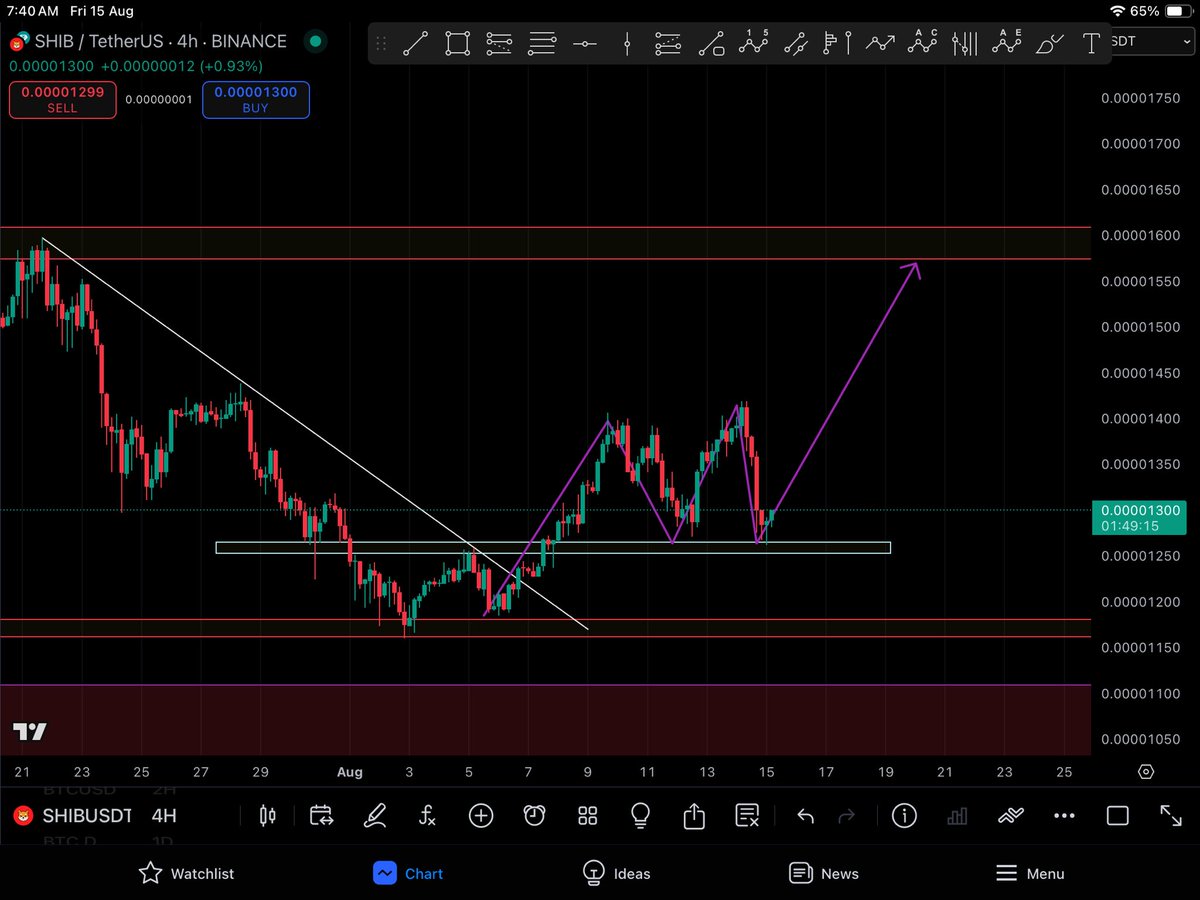Select the Vertical Line tool
The width and height of the screenshot is (1200, 900).
(627, 43)
